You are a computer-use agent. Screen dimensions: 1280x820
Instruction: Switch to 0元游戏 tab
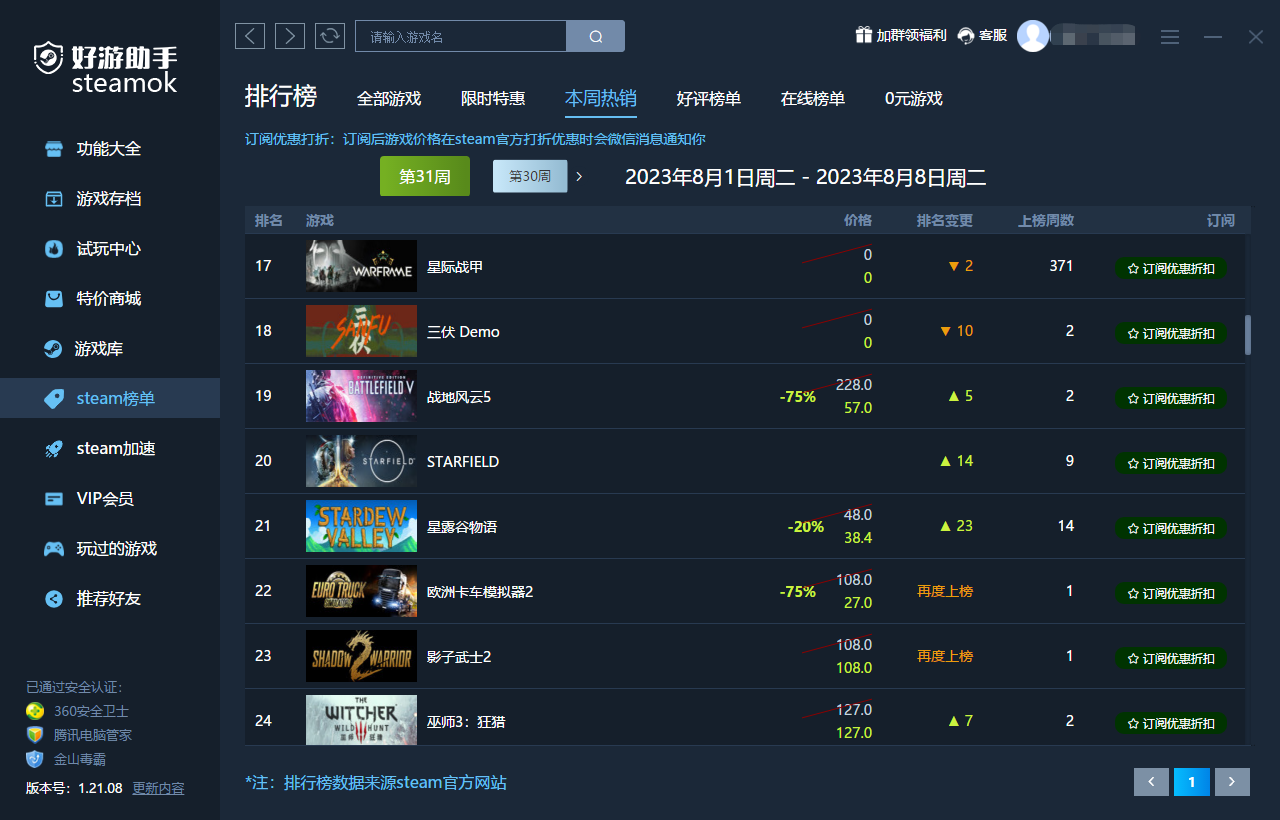(x=914, y=99)
